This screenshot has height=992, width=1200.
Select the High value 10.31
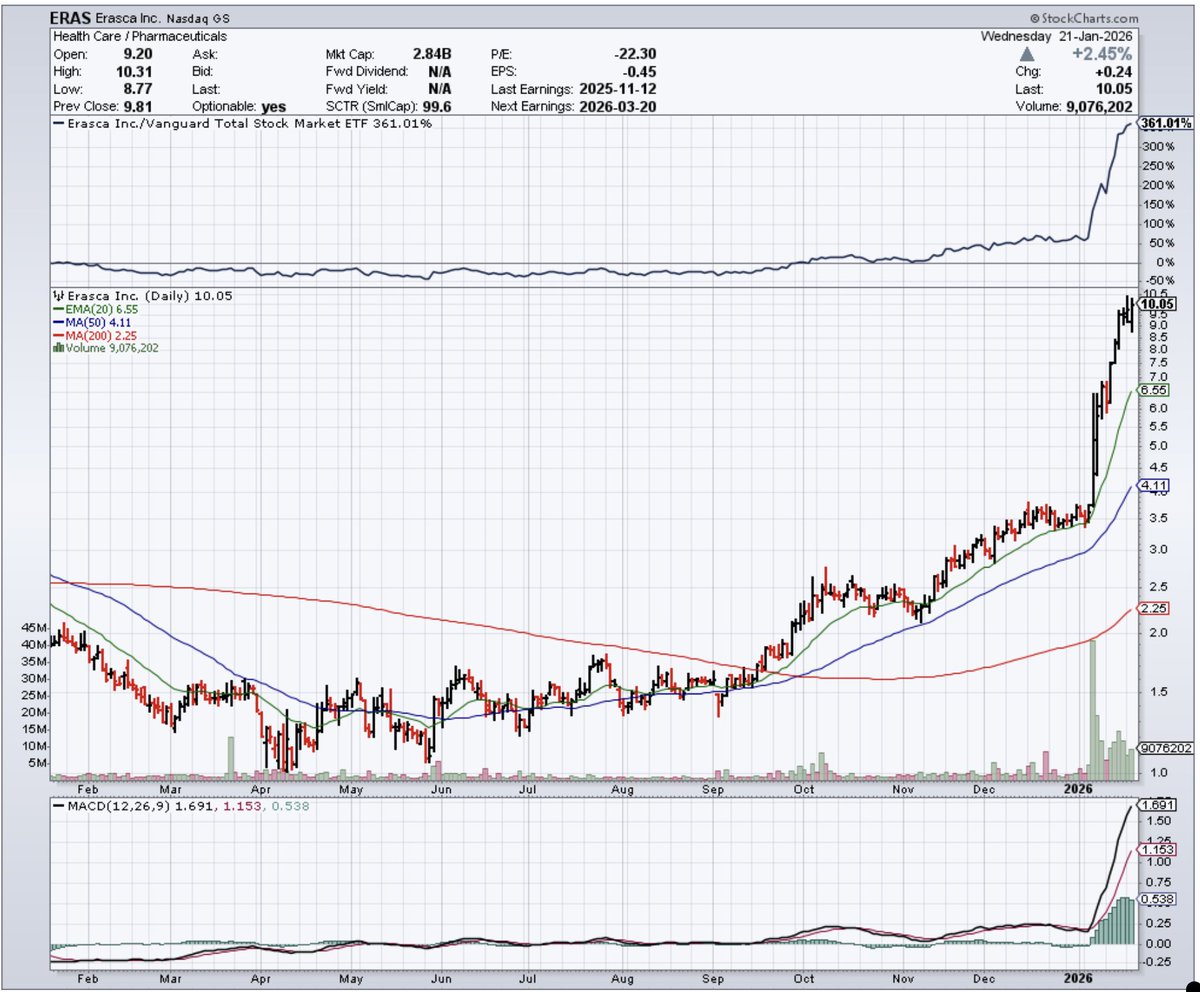134,71
